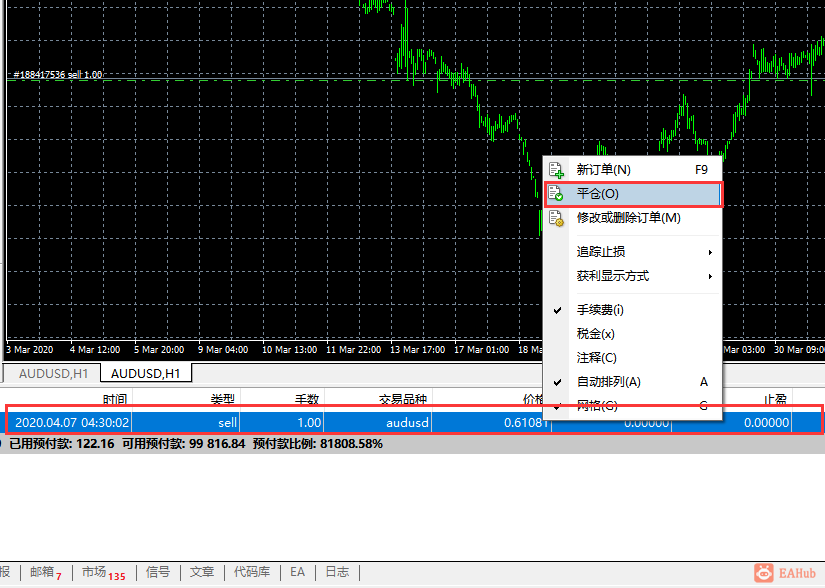
Task: Open the 邮箱 (Mailbox) terminal tab
Action: coord(44,572)
